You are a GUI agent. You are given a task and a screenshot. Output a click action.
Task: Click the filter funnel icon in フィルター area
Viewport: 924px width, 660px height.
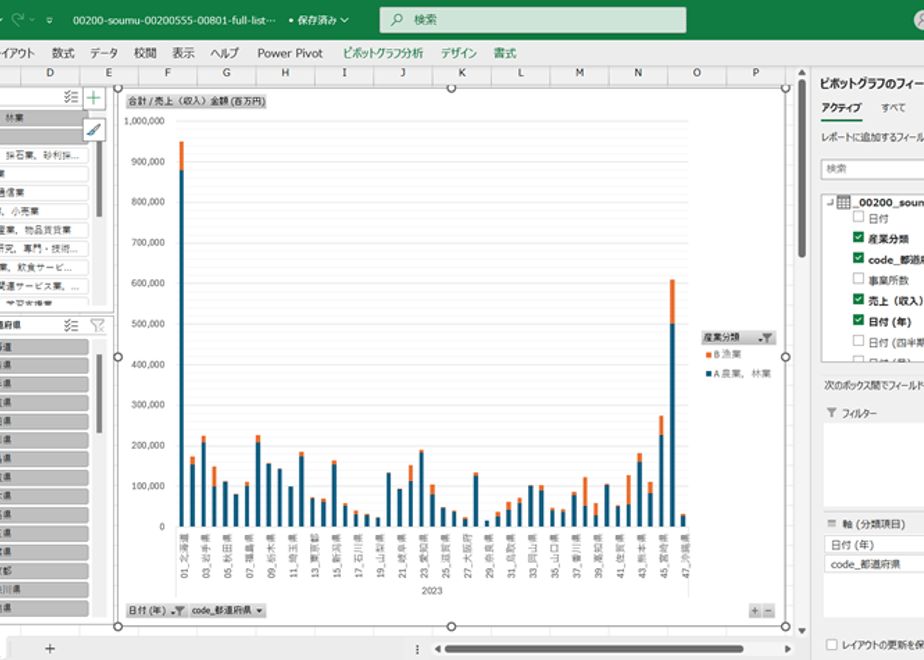(831, 412)
